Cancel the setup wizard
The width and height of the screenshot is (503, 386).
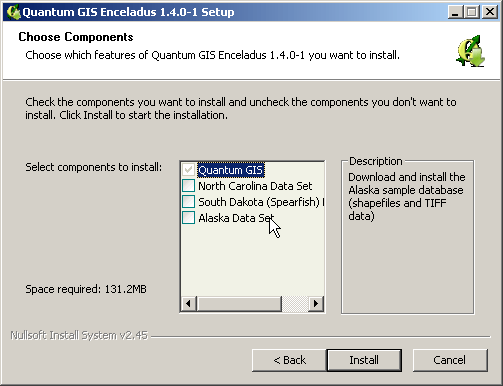point(450,360)
